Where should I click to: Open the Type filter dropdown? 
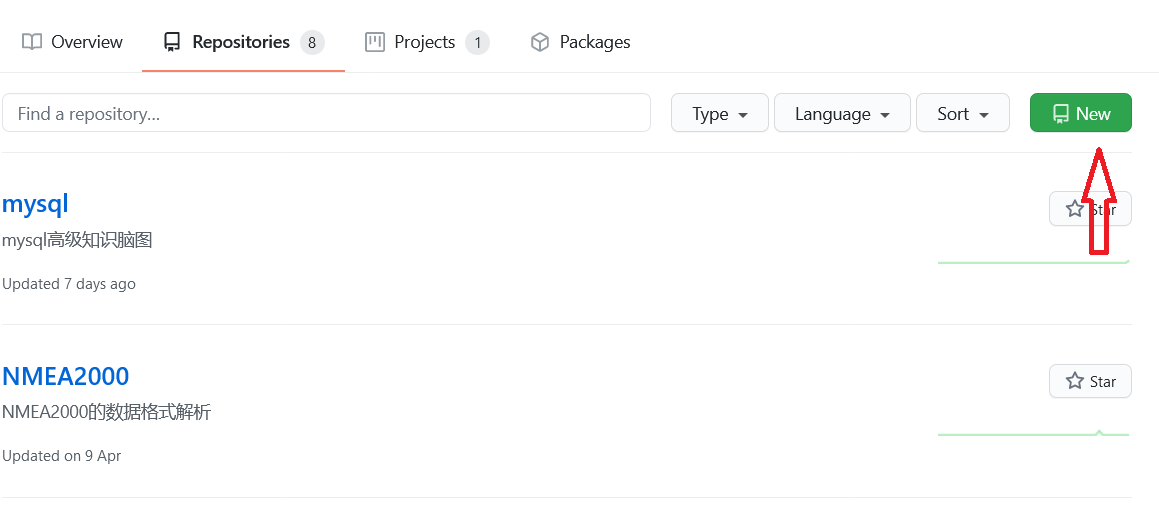pos(720,113)
